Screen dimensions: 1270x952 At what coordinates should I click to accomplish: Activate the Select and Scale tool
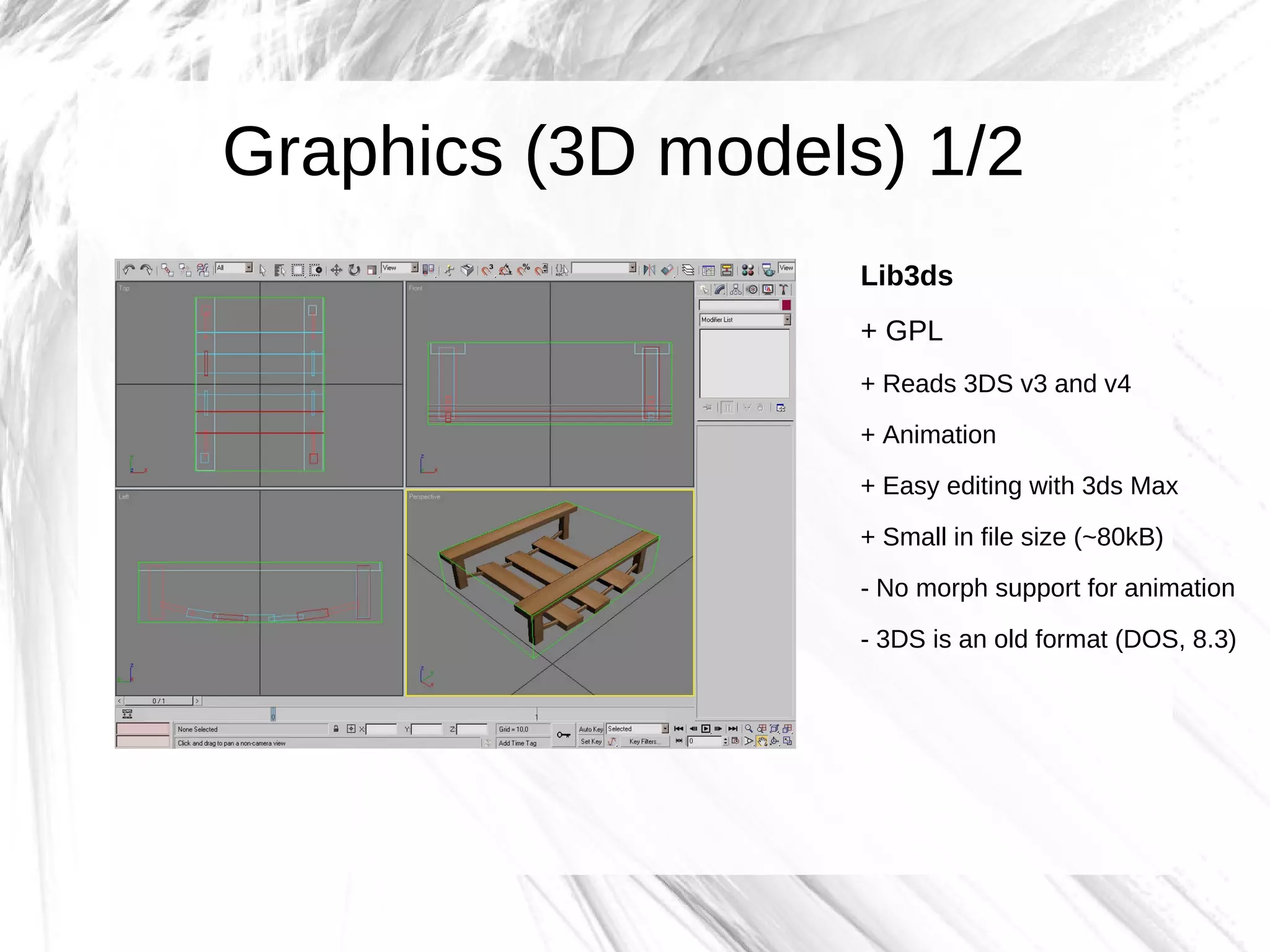pyautogui.click(x=371, y=270)
